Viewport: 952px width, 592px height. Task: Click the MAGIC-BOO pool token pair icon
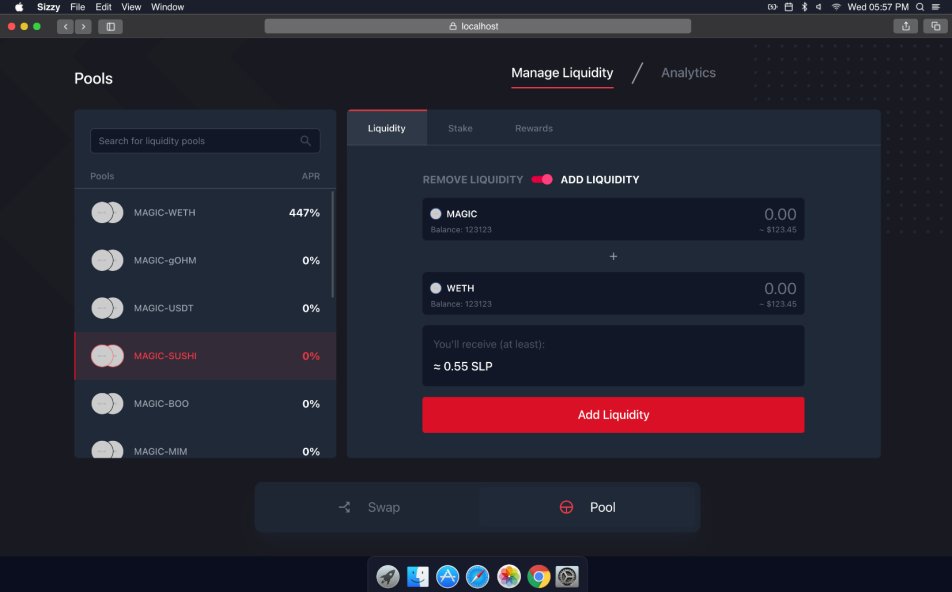(107, 404)
